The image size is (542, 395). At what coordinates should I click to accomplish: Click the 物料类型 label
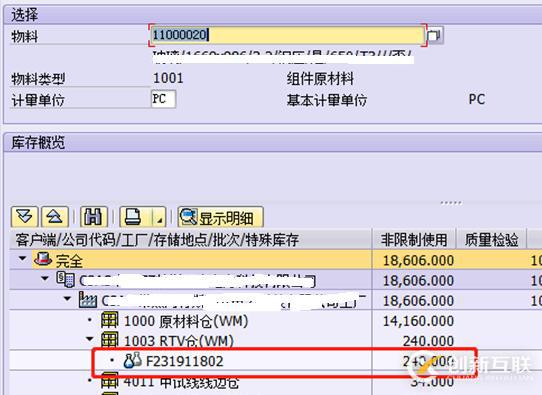(x=38, y=79)
